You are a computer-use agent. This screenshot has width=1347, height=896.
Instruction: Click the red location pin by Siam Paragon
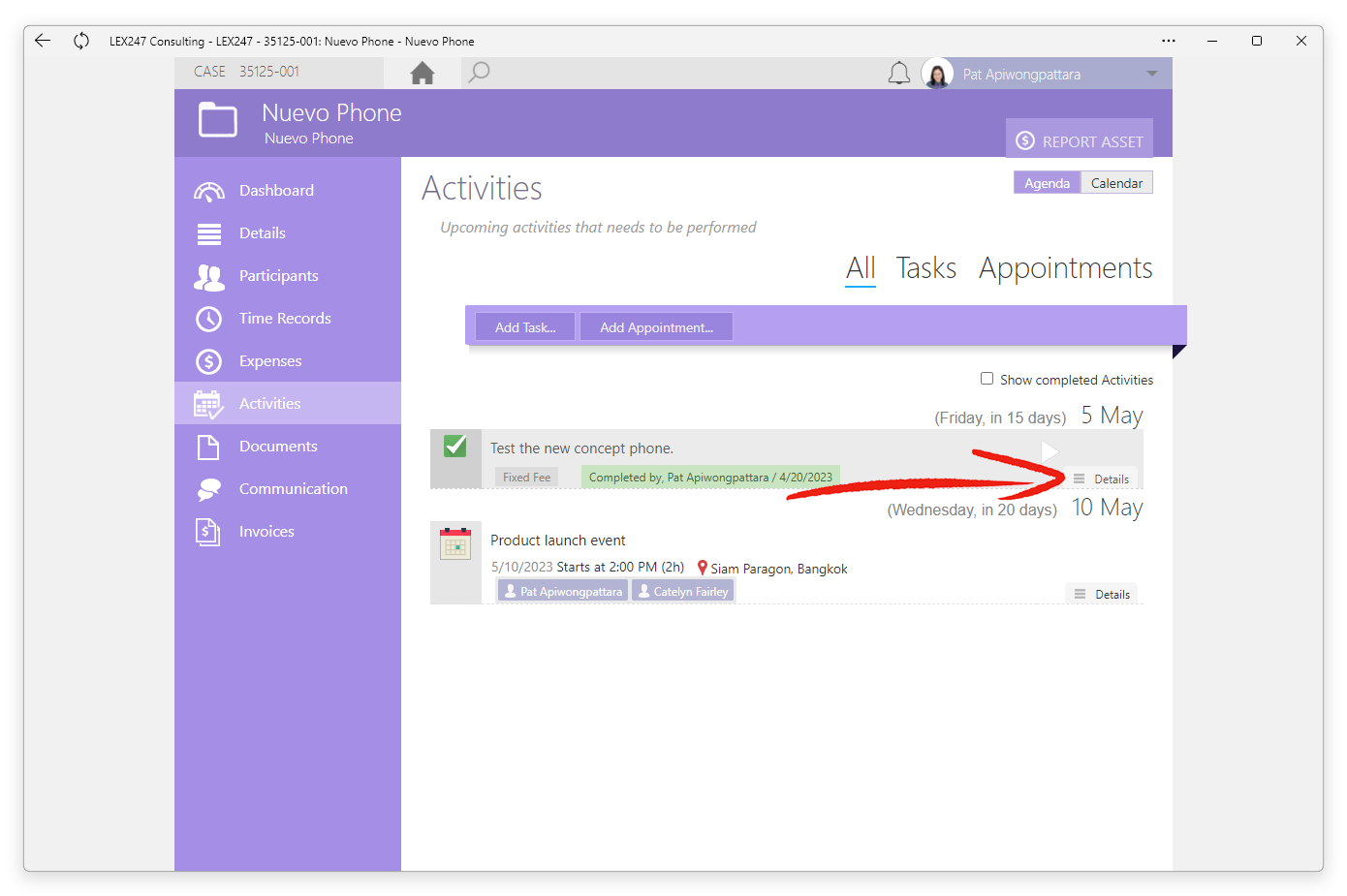703,568
